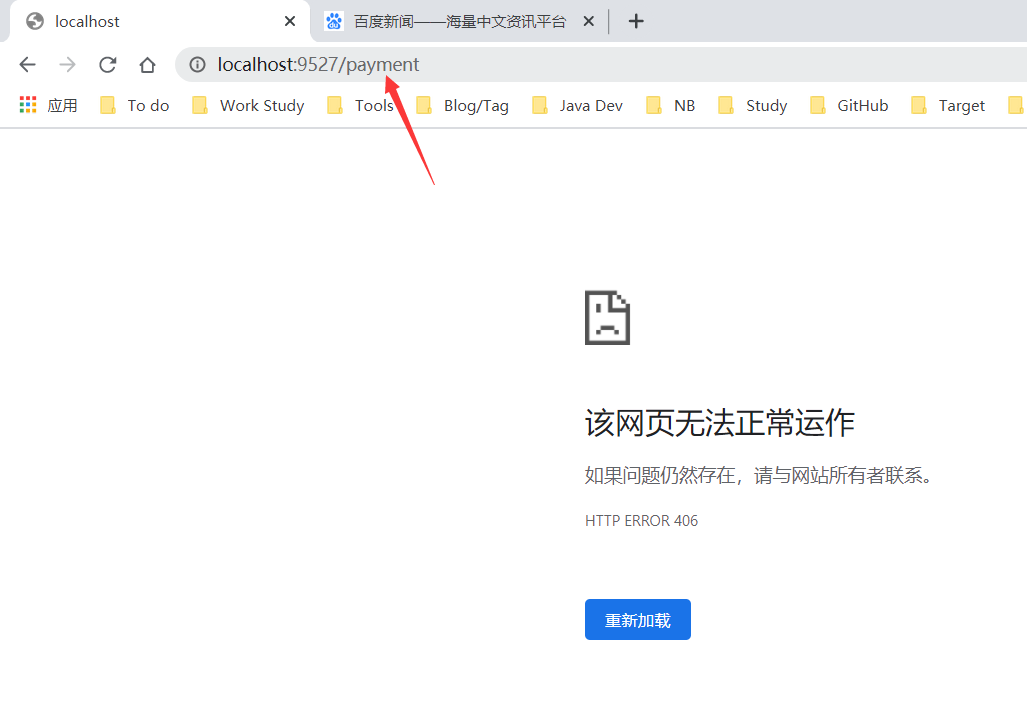1027x715 pixels.
Task: Click the address bar showing localhost:9527/payment
Action: coord(601,64)
